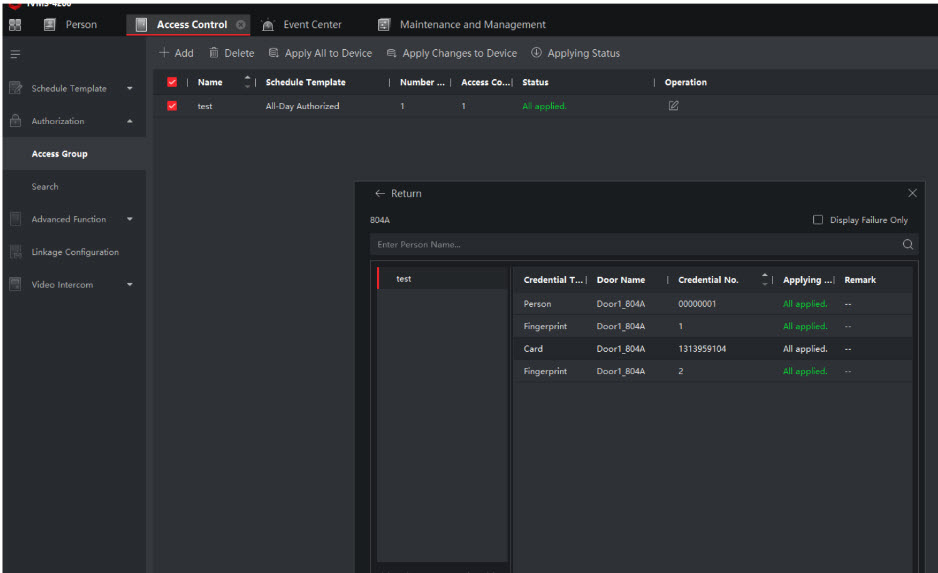Enable Display Failure Only checkbox
This screenshot has height=573, width=938.
tap(818, 220)
